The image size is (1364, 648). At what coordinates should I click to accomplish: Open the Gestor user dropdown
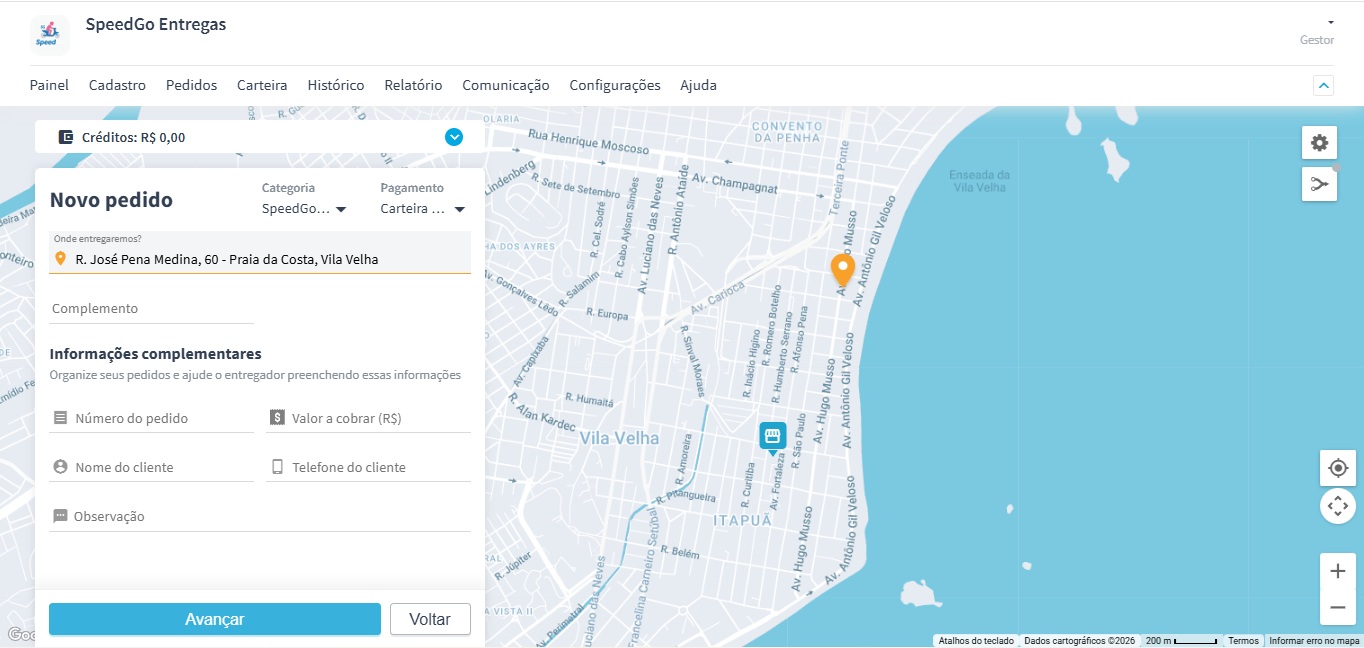coord(1330,22)
